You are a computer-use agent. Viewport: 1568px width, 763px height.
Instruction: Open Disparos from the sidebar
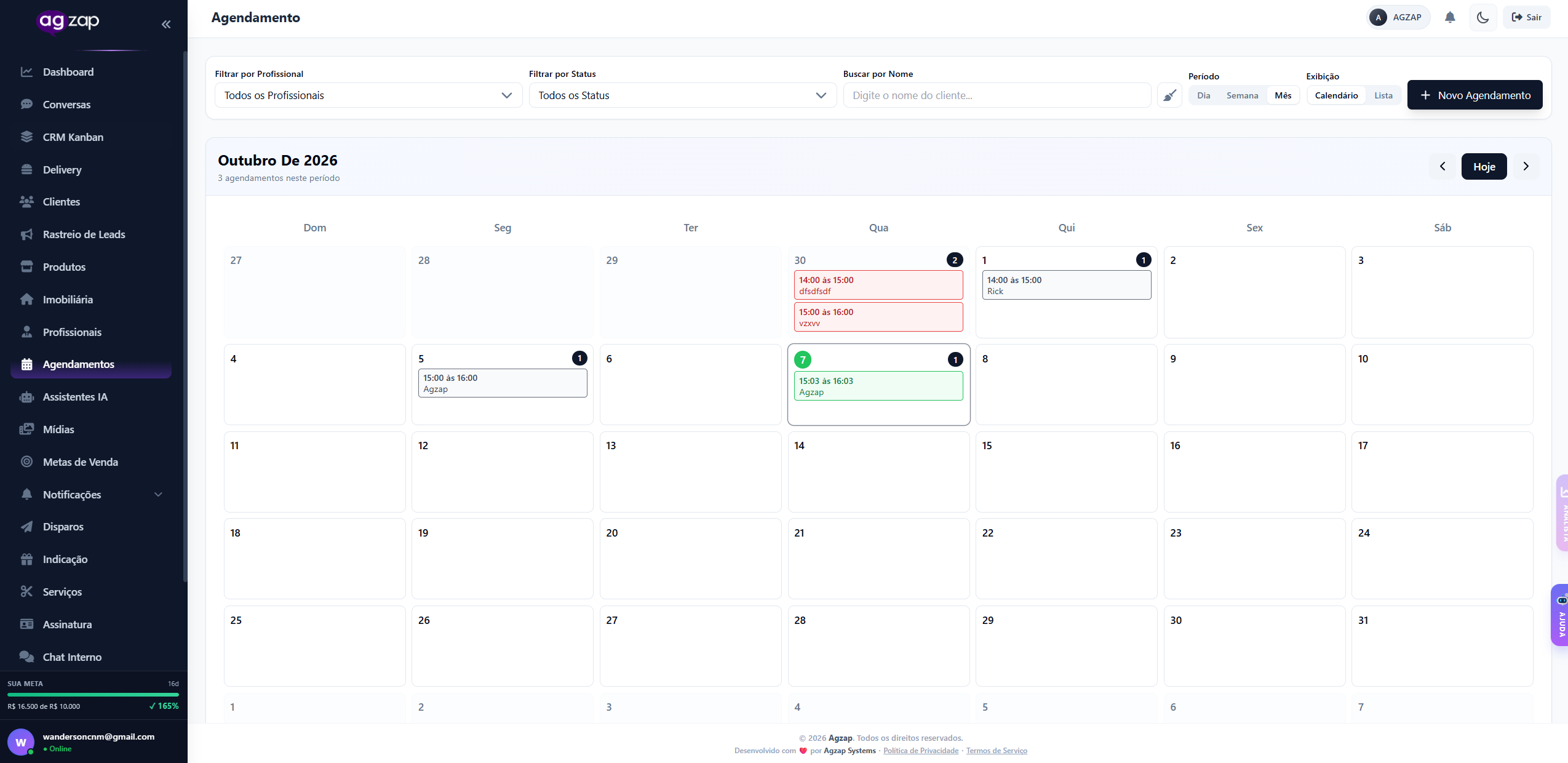tap(92, 527)
